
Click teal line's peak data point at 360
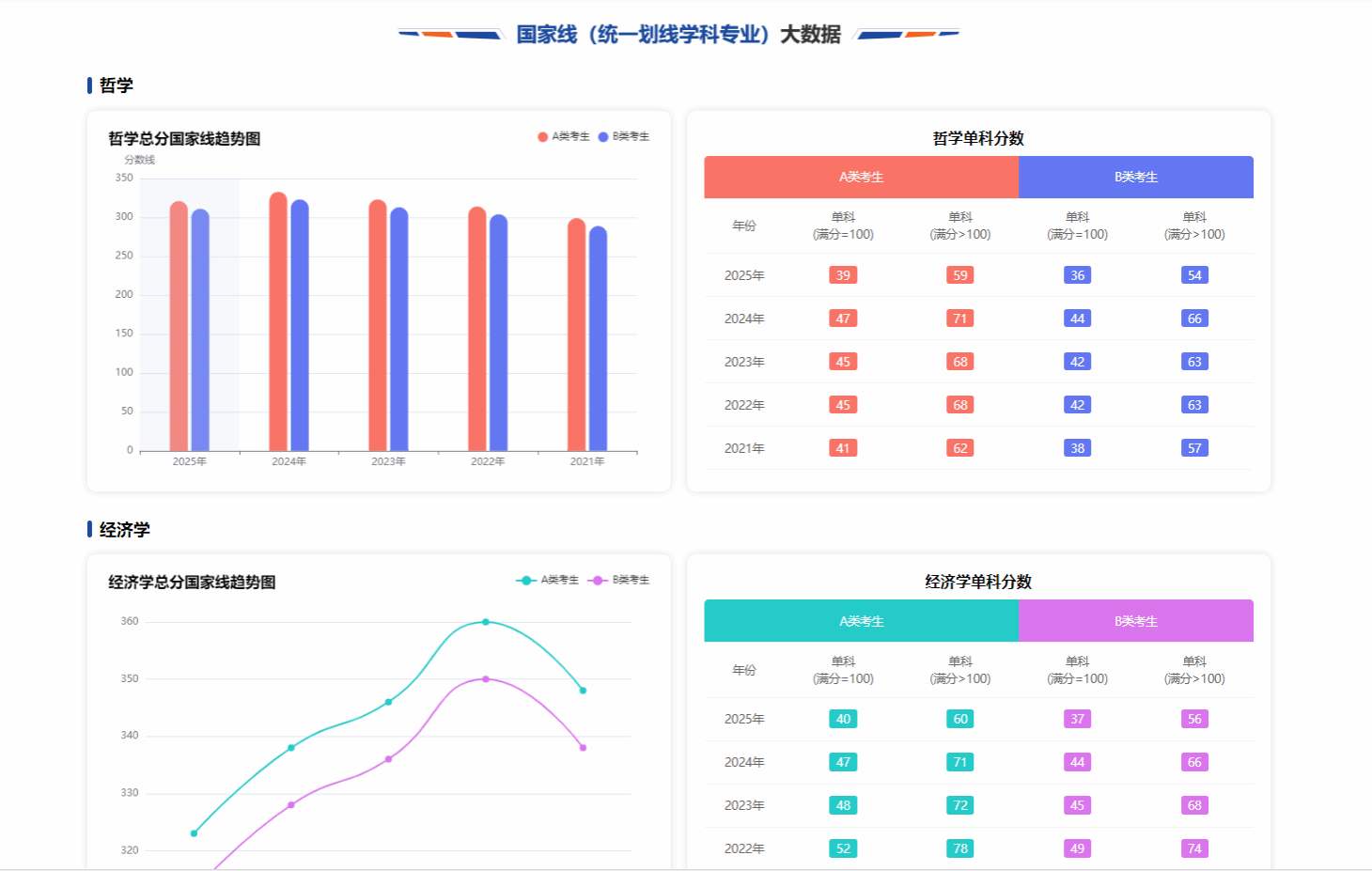coord(486,622)
